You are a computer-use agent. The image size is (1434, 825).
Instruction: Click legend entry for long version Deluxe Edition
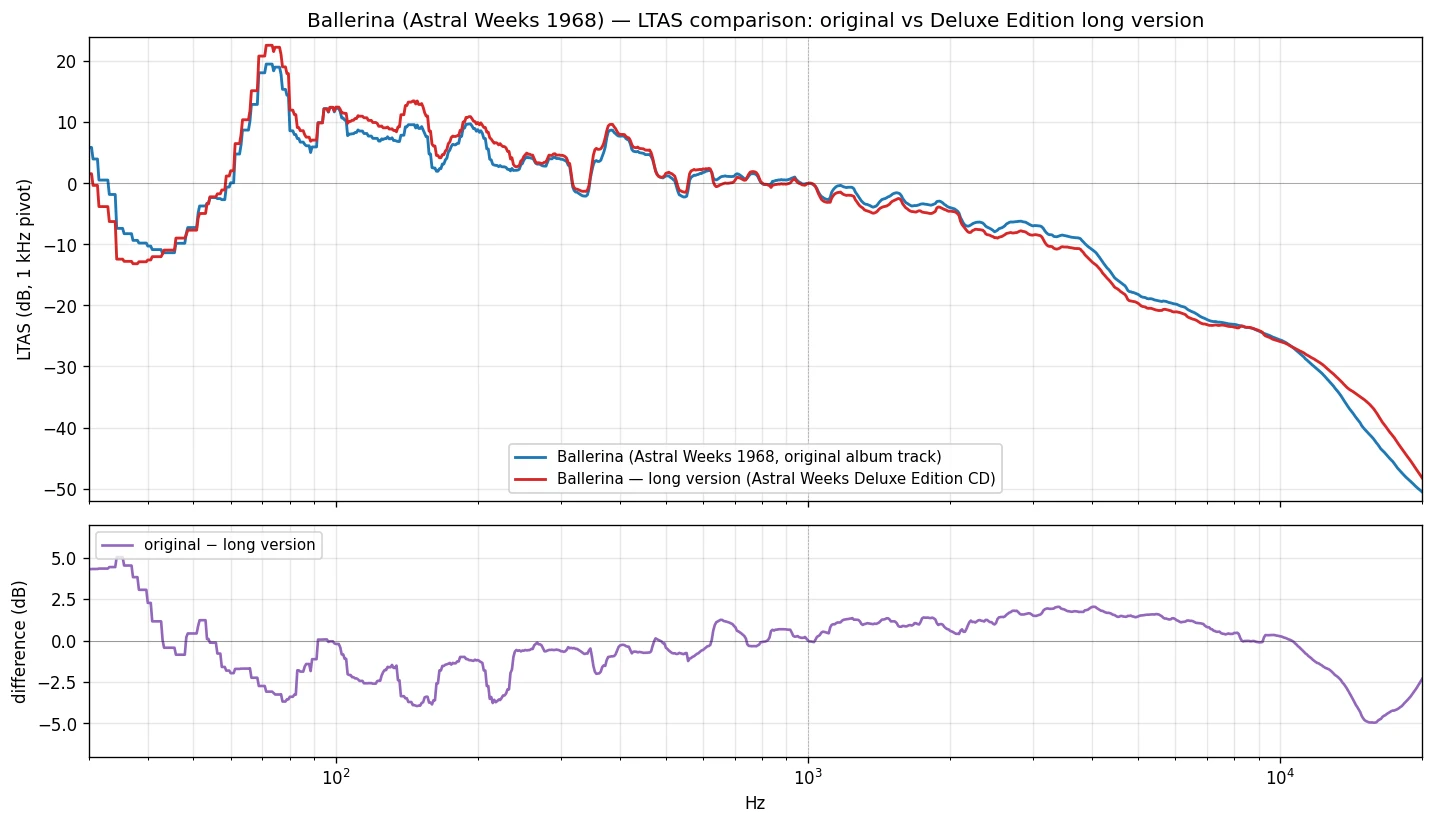click(x=755, y=479)
